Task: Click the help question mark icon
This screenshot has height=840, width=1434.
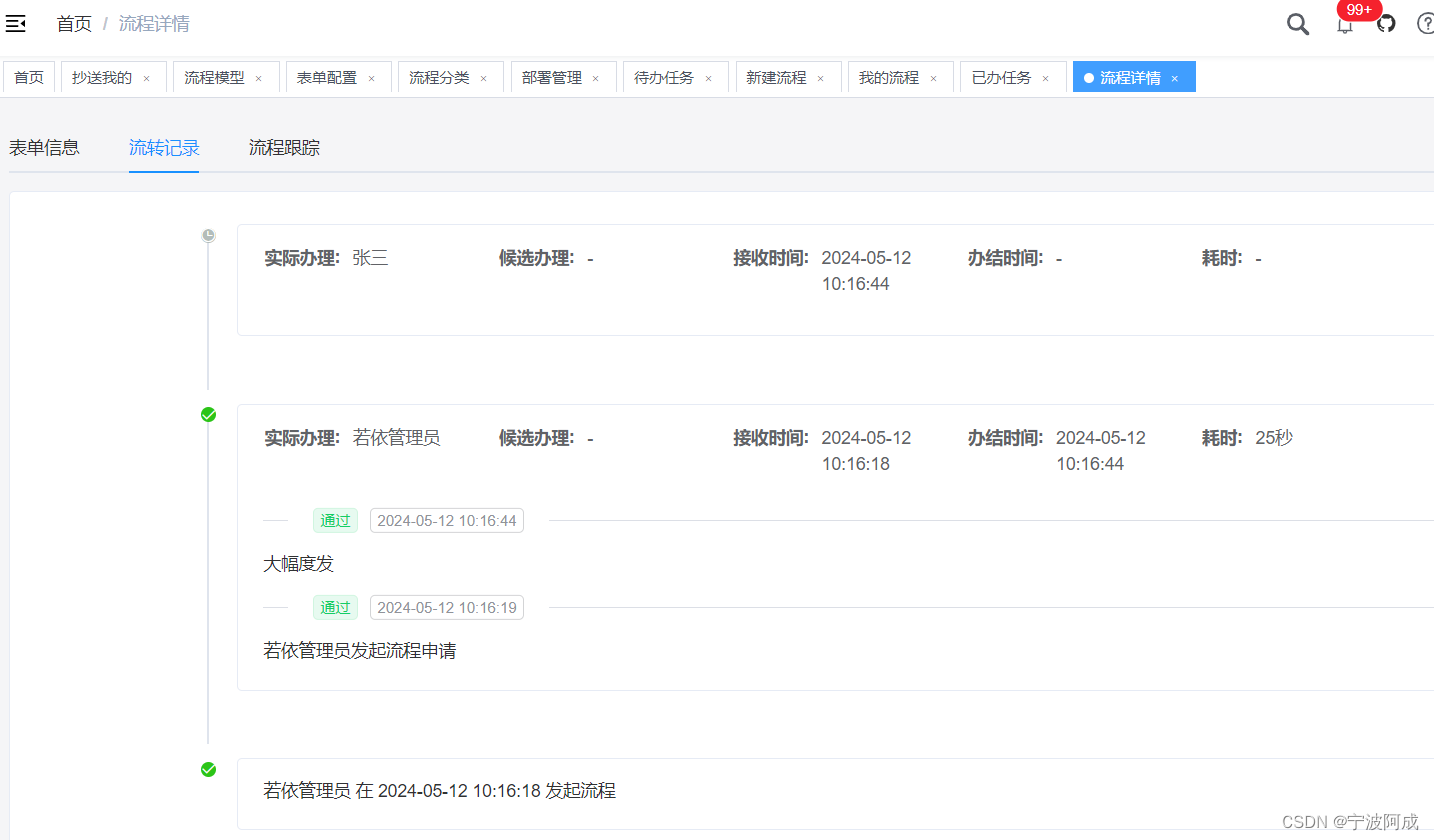Action: click(1426, 23)
